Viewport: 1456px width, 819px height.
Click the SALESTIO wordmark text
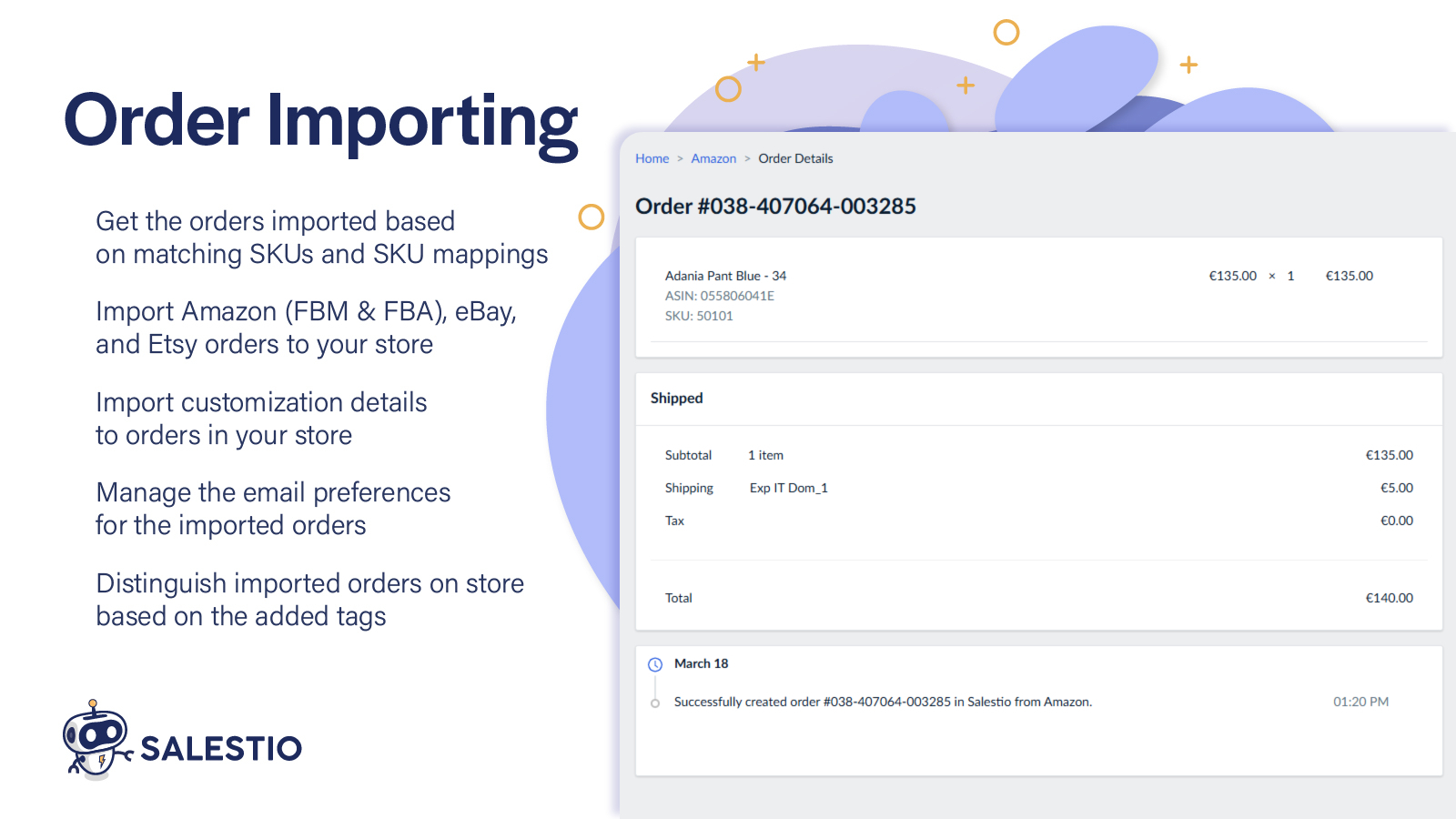[x=221, y=749]
